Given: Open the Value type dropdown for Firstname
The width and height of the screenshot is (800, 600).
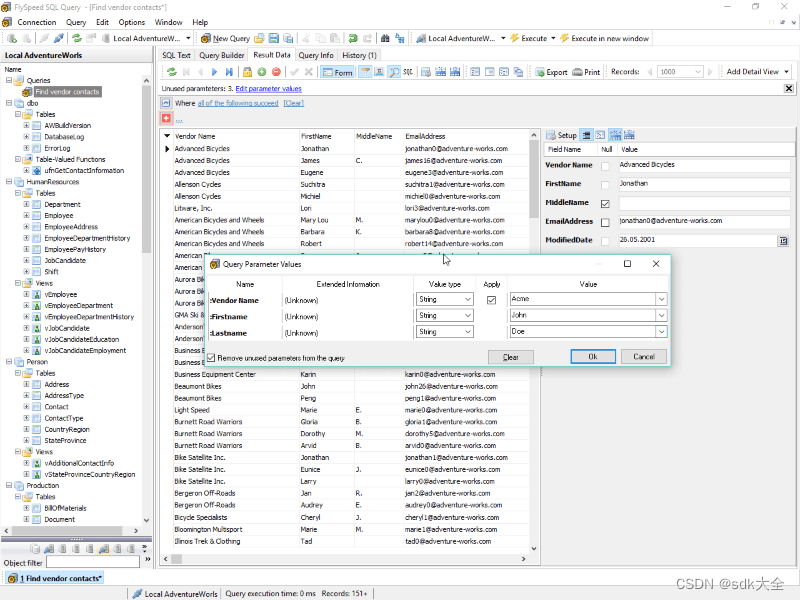Looking at the screenshot, I should point(466,315).
